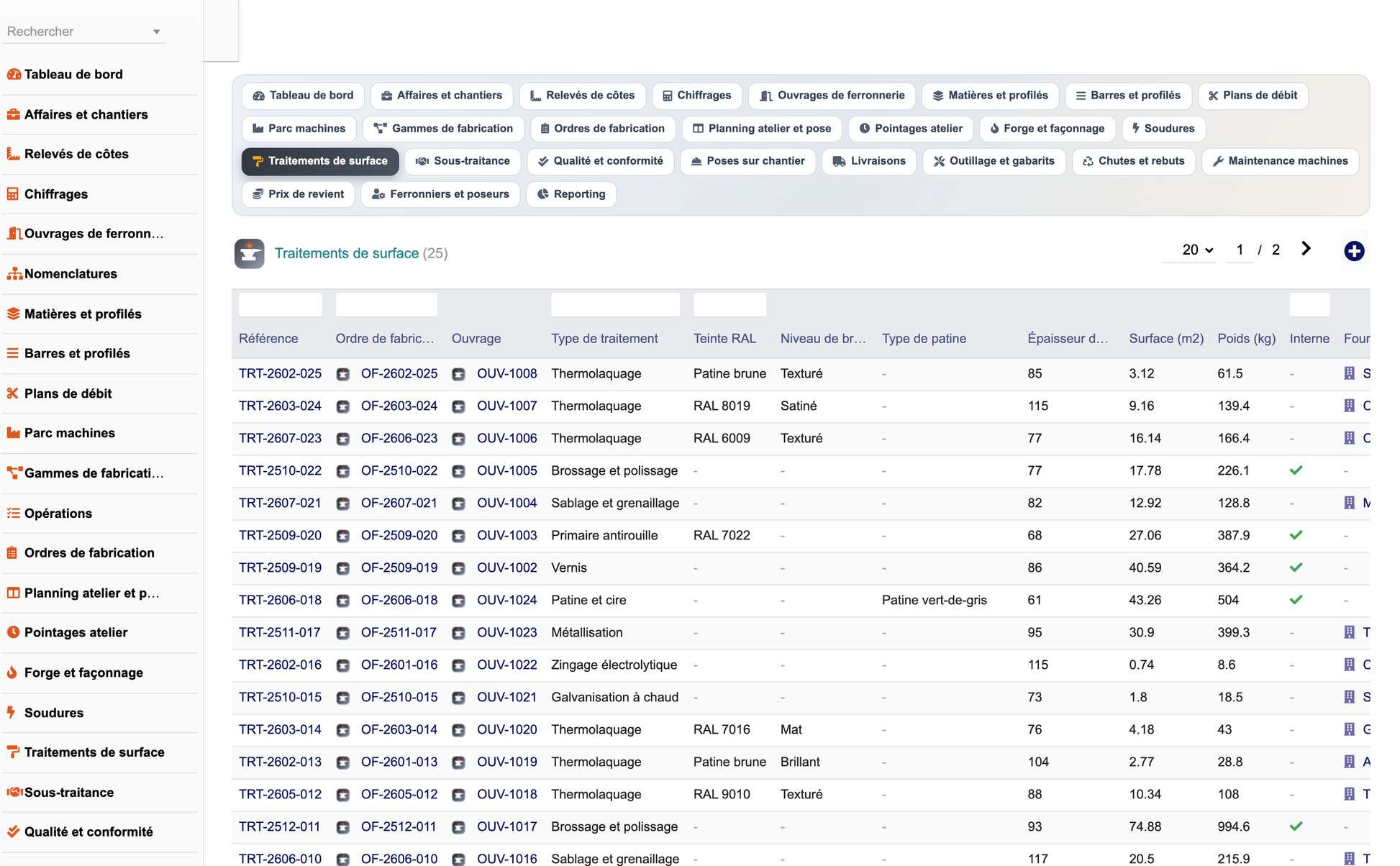Open the Ferronniers et poseurs tab
1400x866 pixels.
pos(440,194)
